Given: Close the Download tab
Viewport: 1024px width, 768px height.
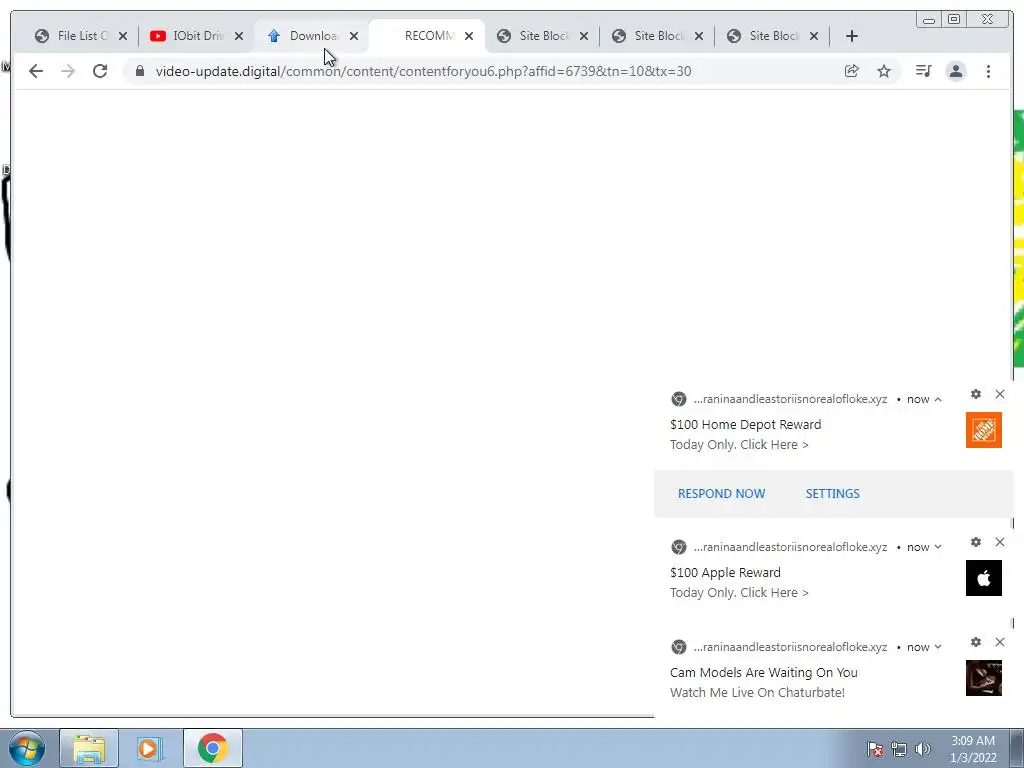Looking at the screenshot, I should click(x=354, y=36).
